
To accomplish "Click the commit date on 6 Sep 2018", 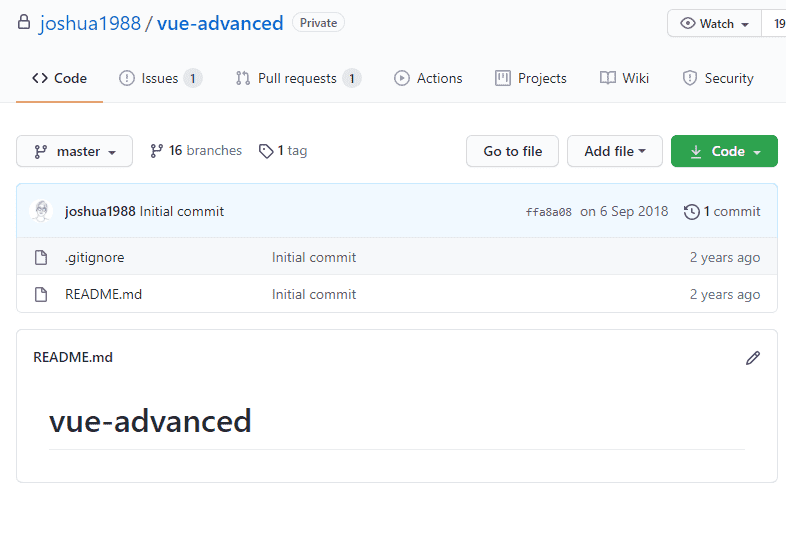I will (624, 211).
